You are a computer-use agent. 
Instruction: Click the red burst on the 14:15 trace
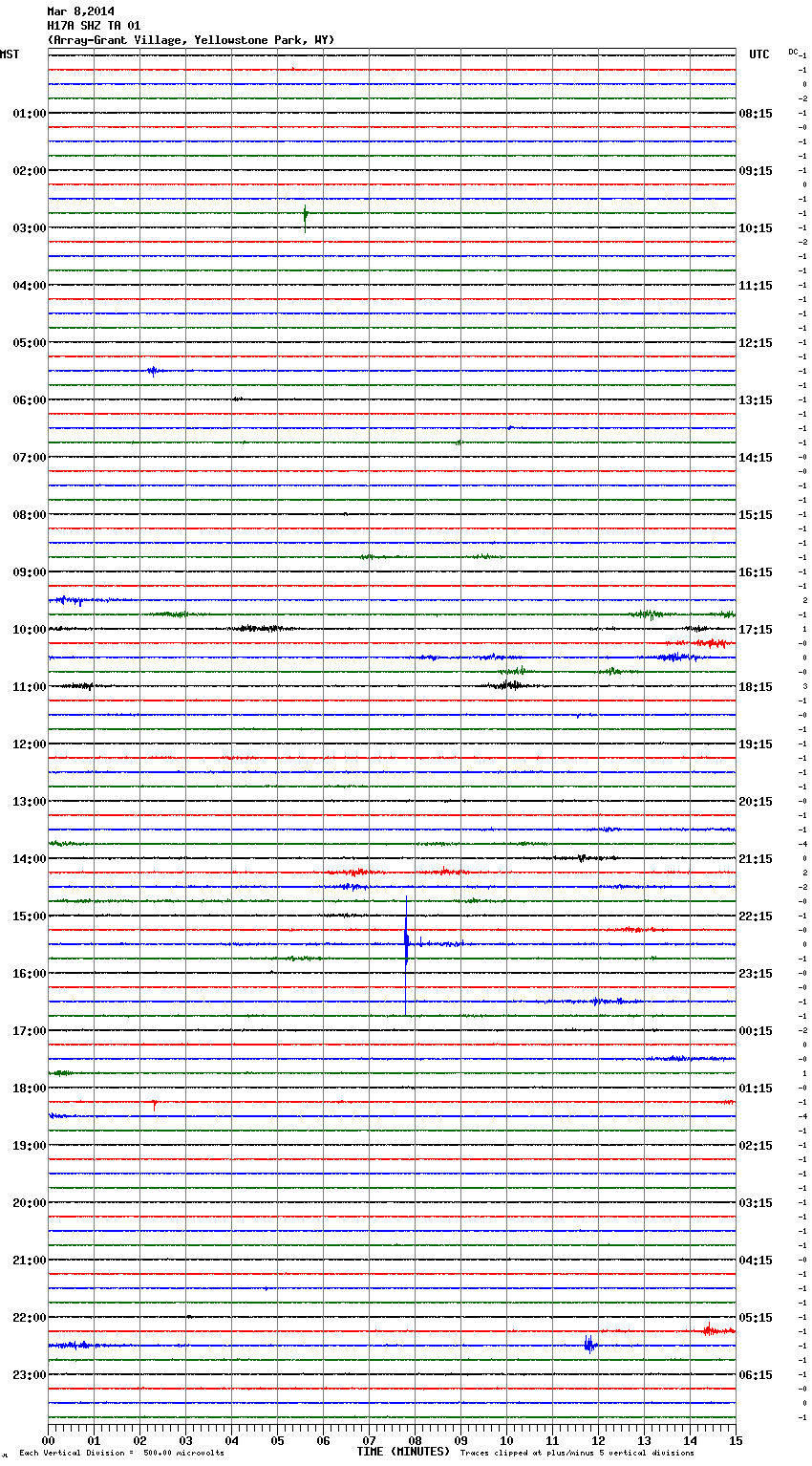coord(355,873)
